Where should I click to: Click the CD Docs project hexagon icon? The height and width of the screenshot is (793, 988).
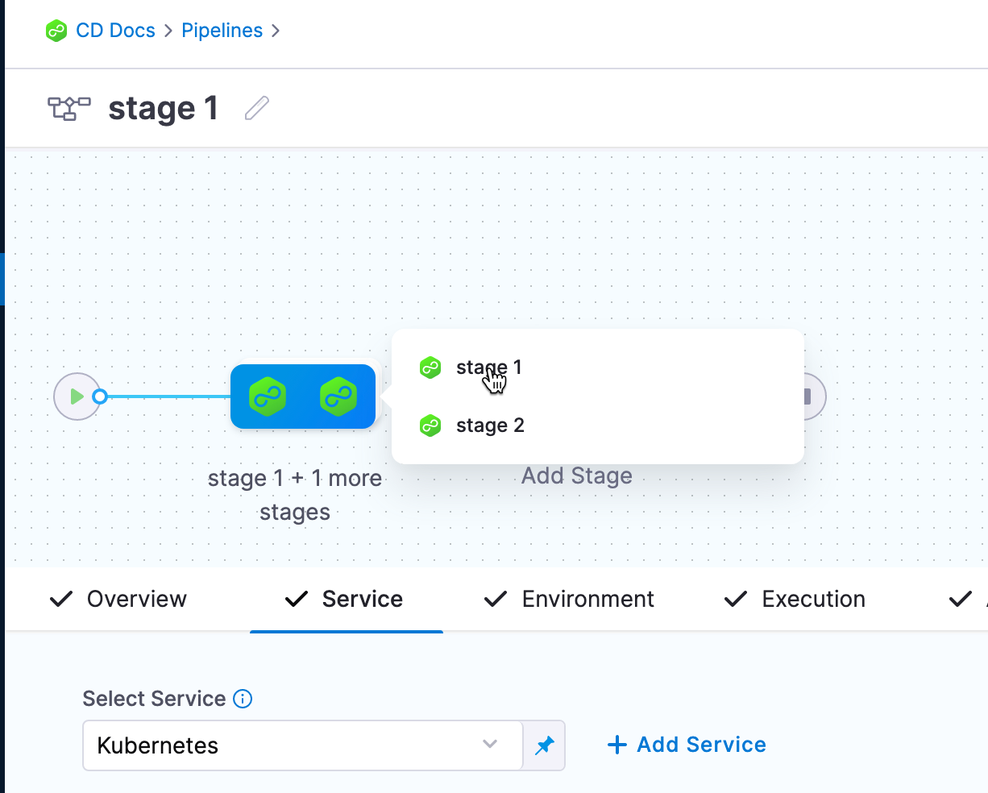click(x=56, y=31)
